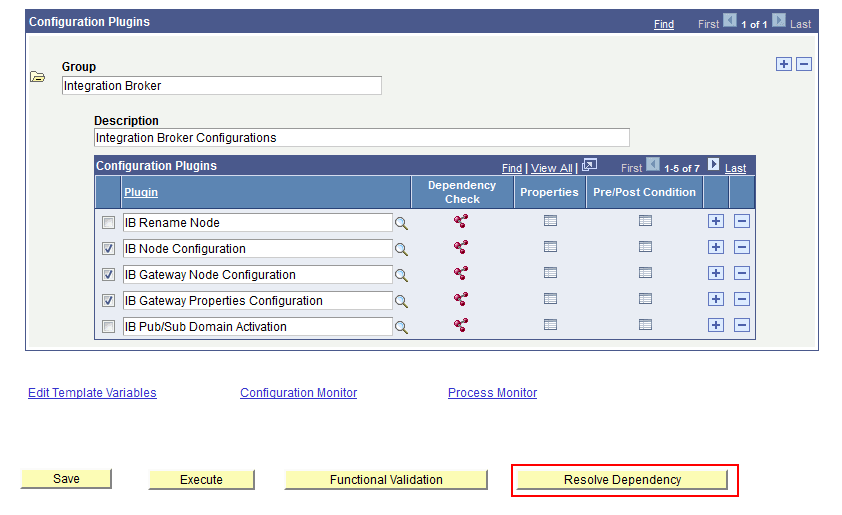Open Pre/Post Condition for IB Rename Node
Screen dimensions: 842x515
[645, 221]
